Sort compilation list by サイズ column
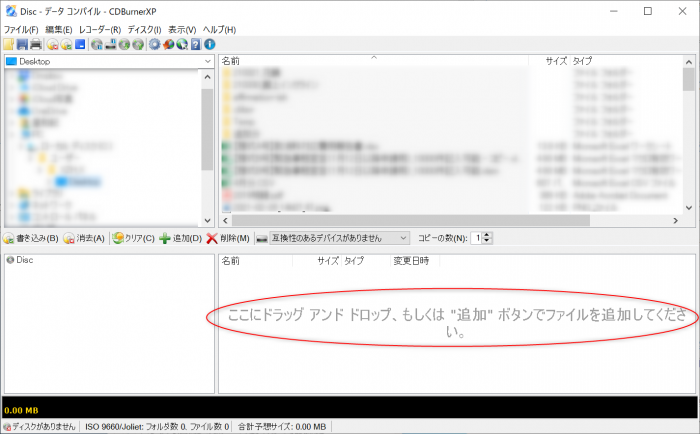 coord(317,261)
